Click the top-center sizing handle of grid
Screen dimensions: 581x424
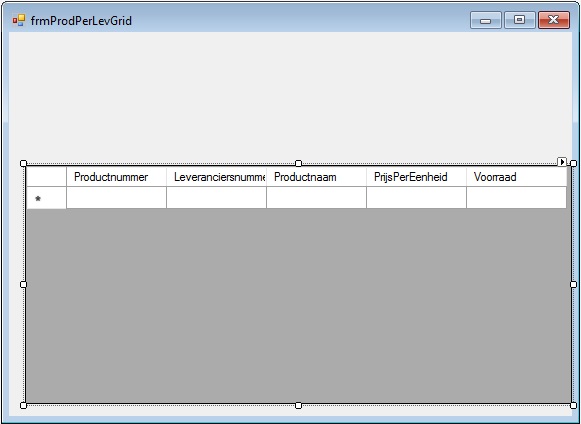pos(298,163)
